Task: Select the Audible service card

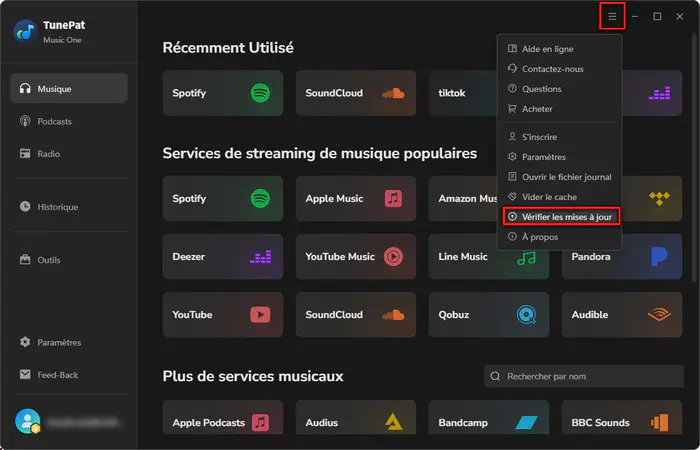Action: [622, 315]
